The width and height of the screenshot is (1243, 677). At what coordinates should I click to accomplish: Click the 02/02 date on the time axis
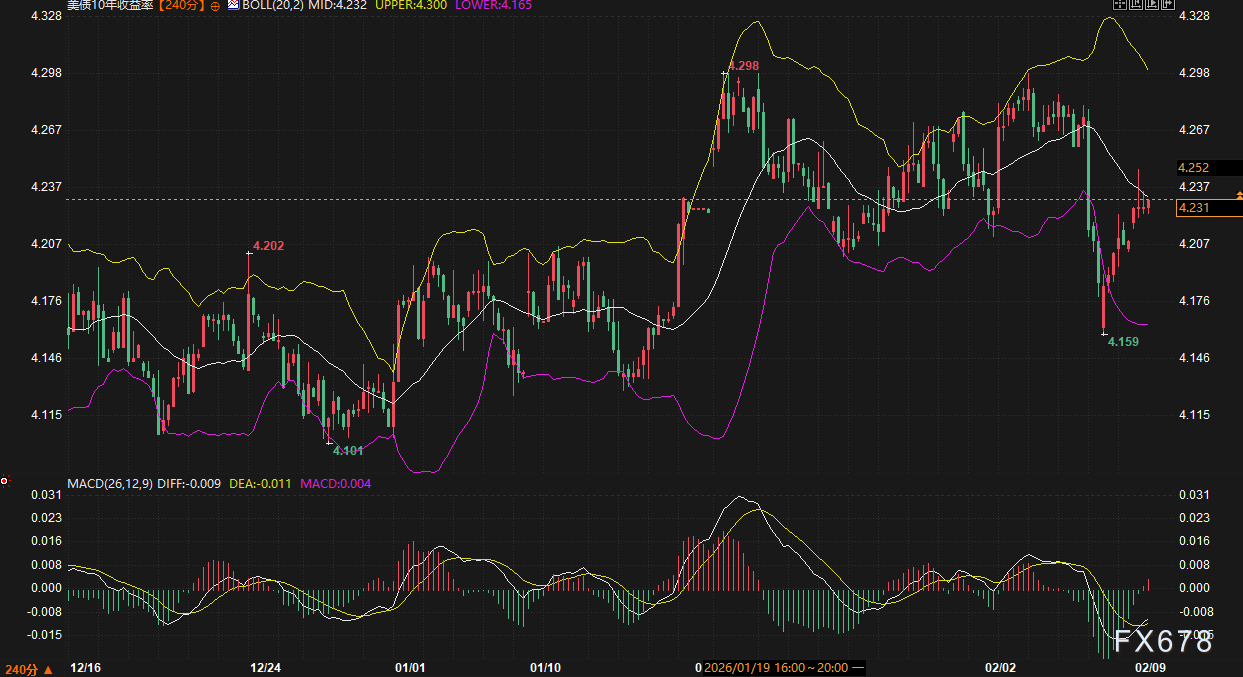click(1001, 667)
